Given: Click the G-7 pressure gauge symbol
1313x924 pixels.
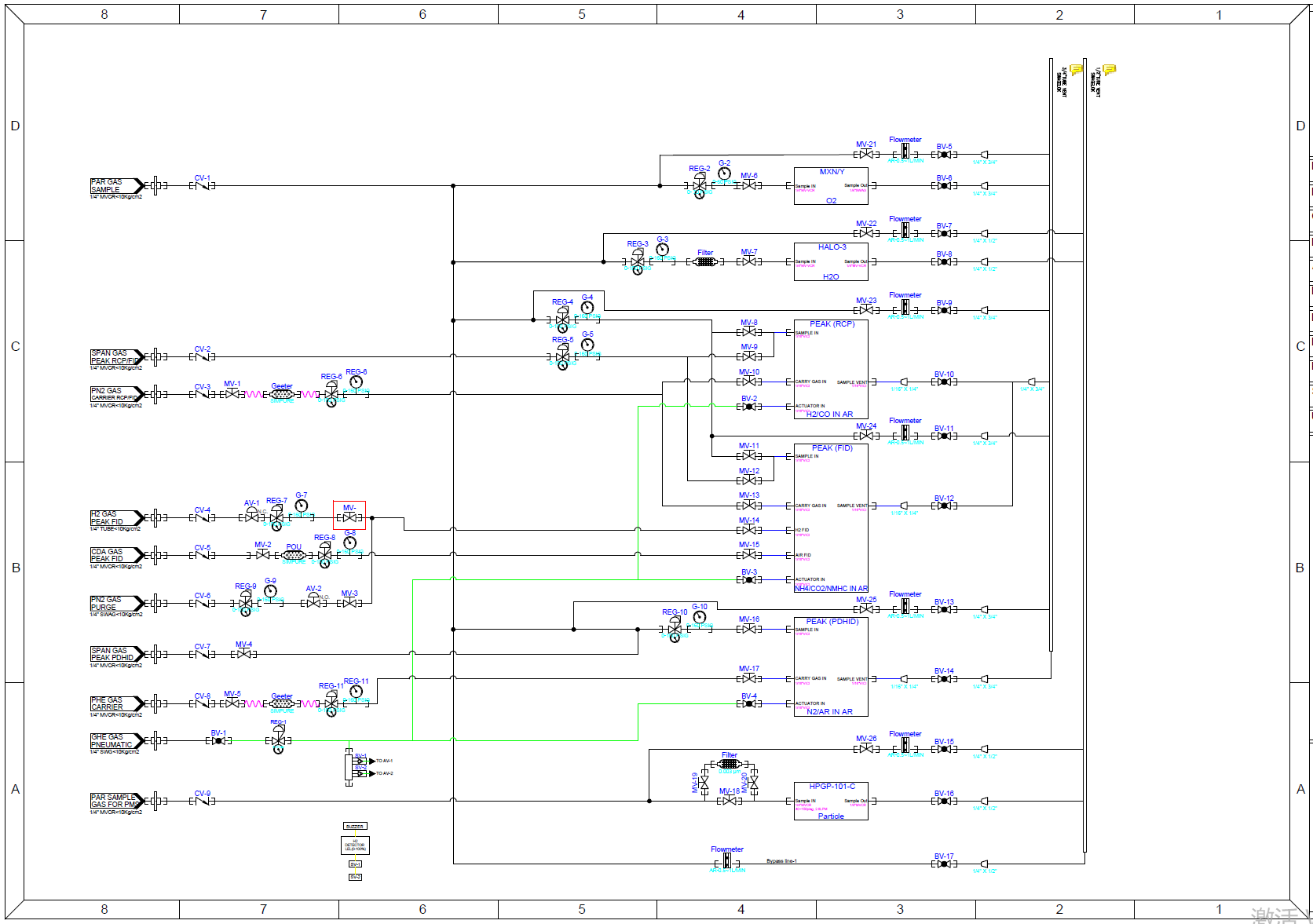Looking at the screenshot, I should (302, 506).
